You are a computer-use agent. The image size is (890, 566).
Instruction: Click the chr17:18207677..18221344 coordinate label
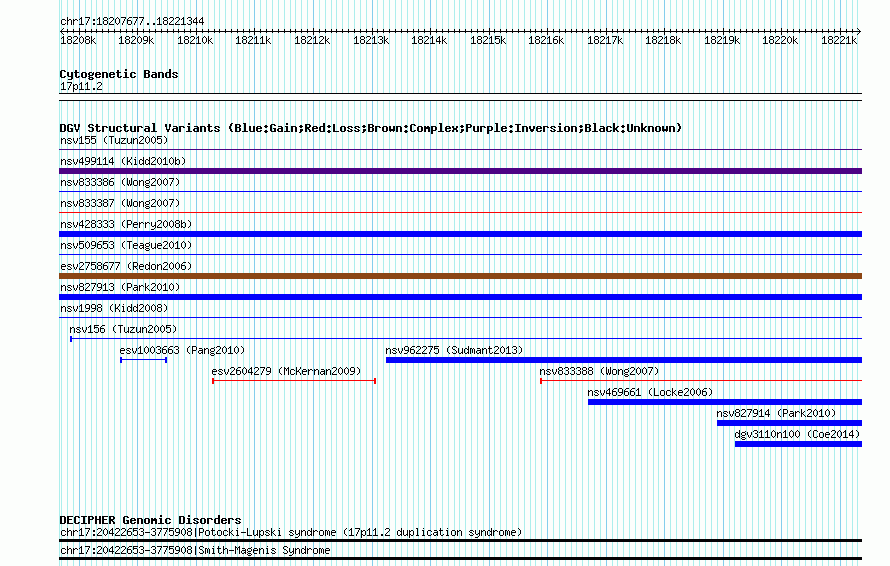132,22
